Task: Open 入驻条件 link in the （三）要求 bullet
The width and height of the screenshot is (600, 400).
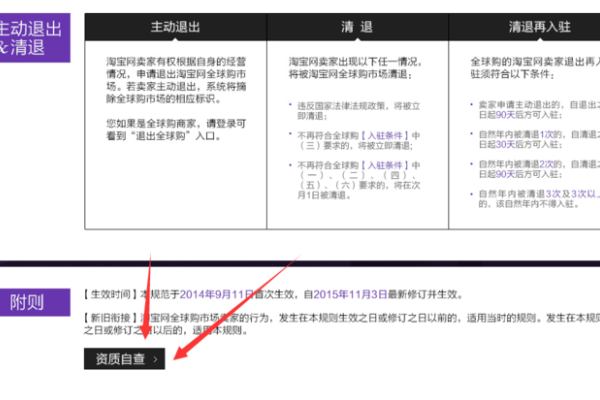Action: (385, 136)
